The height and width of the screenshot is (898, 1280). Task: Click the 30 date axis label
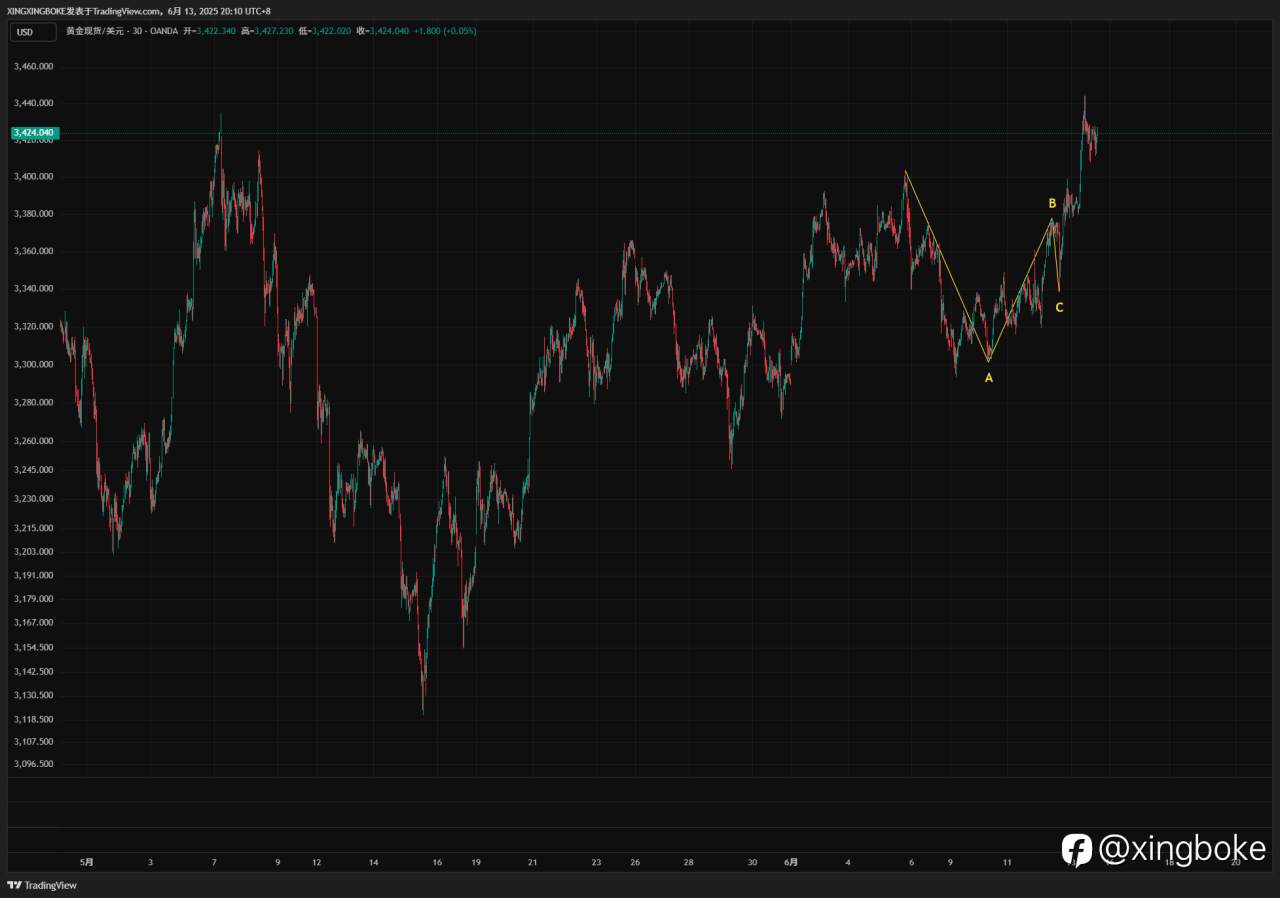(752, 862)
